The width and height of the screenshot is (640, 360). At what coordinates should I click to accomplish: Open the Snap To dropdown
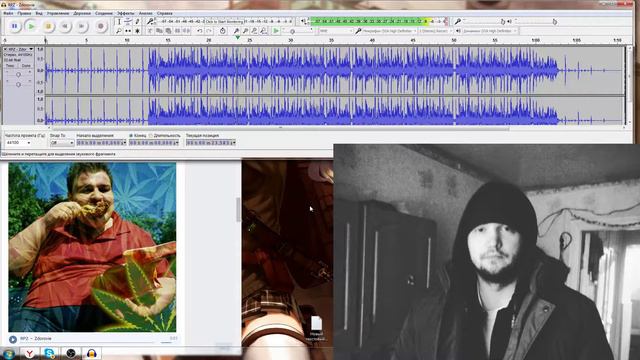[x=62, y=142]
